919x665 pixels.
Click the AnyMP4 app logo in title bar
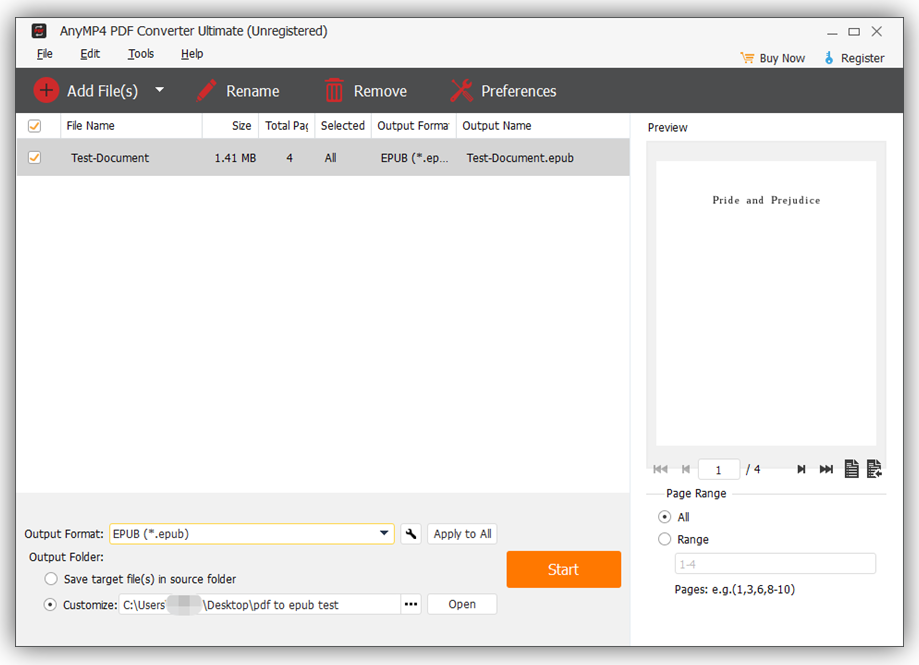click(x=39, y=30)
